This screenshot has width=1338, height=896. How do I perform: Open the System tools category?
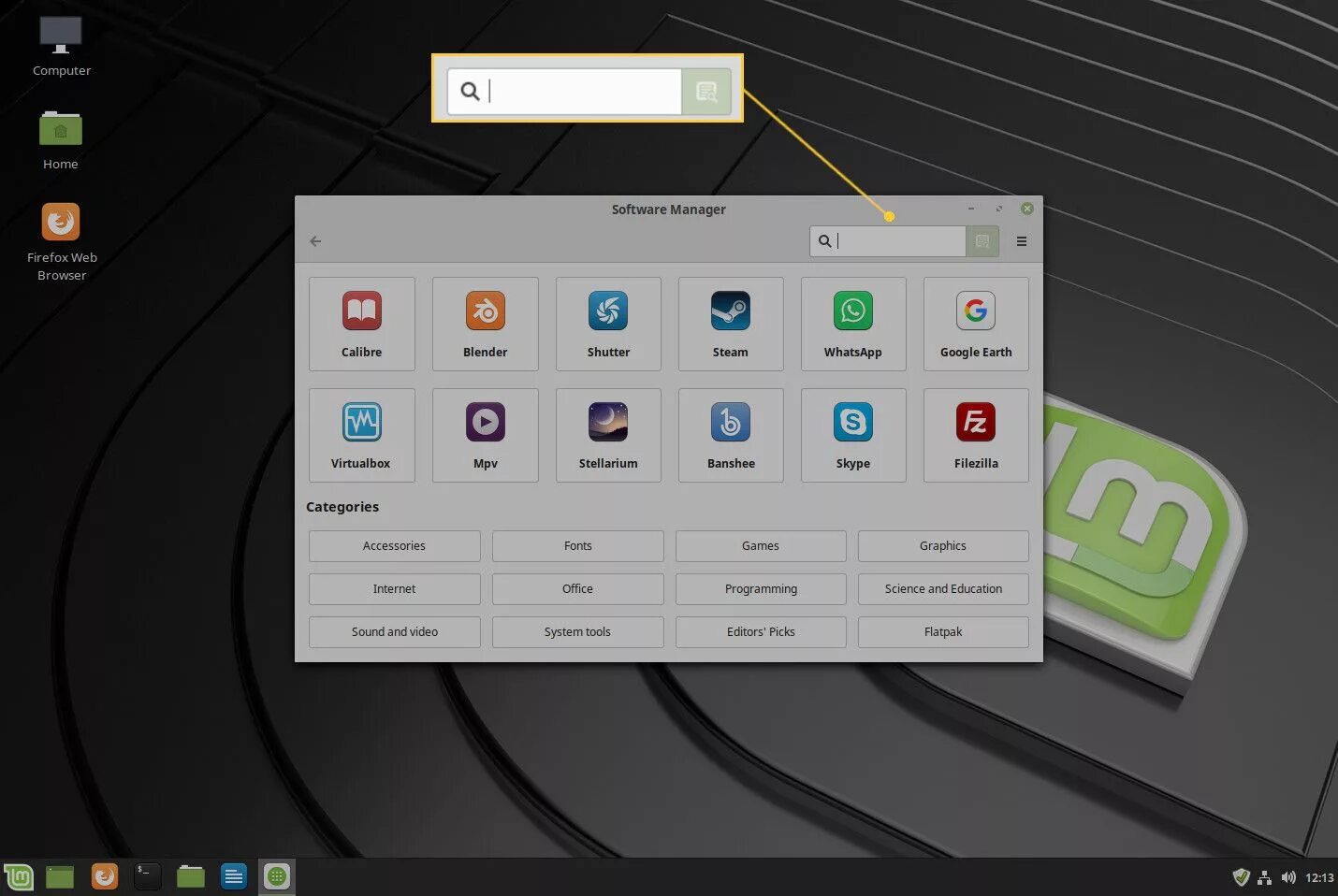tap(577, 632)
